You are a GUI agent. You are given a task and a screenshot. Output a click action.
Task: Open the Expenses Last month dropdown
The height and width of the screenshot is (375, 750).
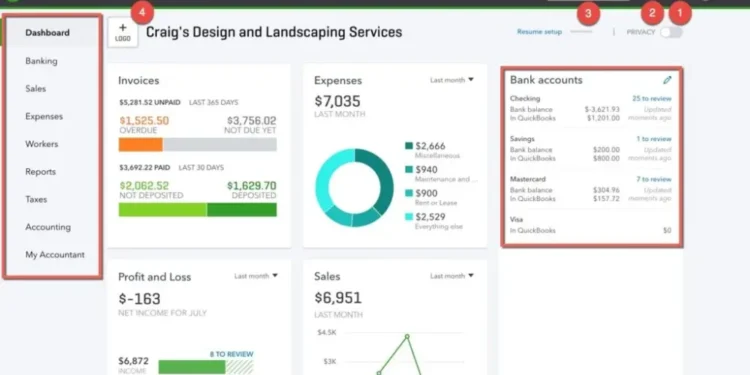[x=452, y=80]
